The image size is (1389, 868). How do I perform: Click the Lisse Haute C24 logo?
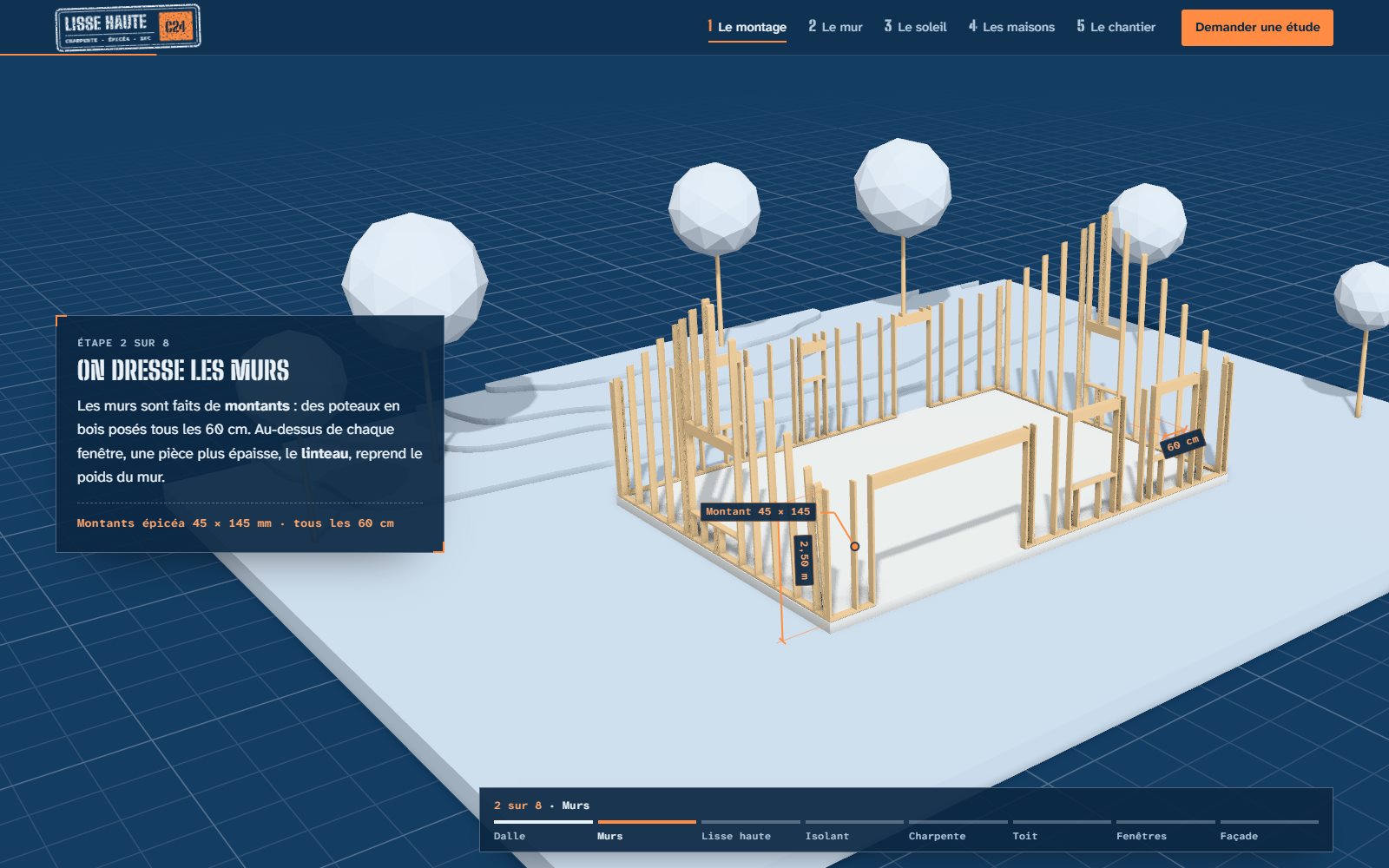pos(128,28)
